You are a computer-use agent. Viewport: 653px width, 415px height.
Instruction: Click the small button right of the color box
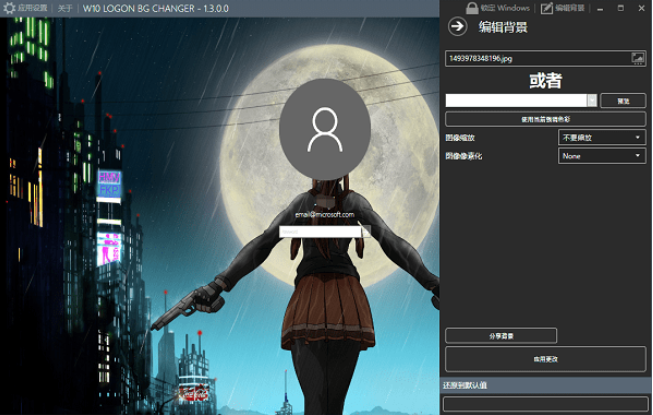tap(623, 101)
